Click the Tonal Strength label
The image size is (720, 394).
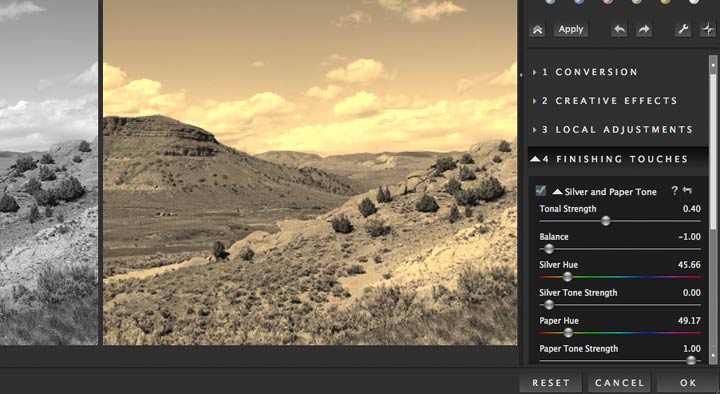tap(568, 209)
